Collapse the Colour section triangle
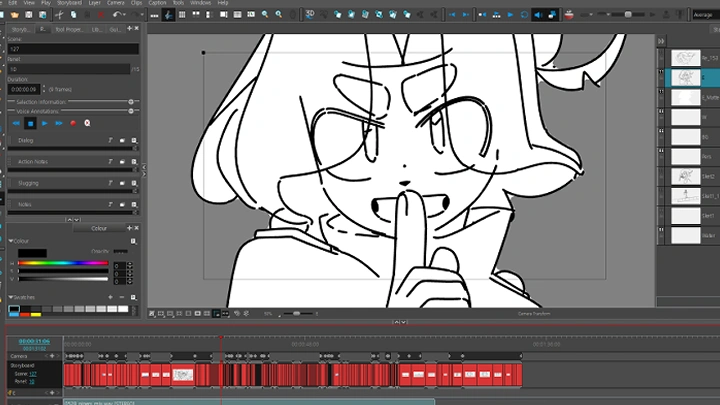This screenshot has width=720, height=405. click(10, 241)
